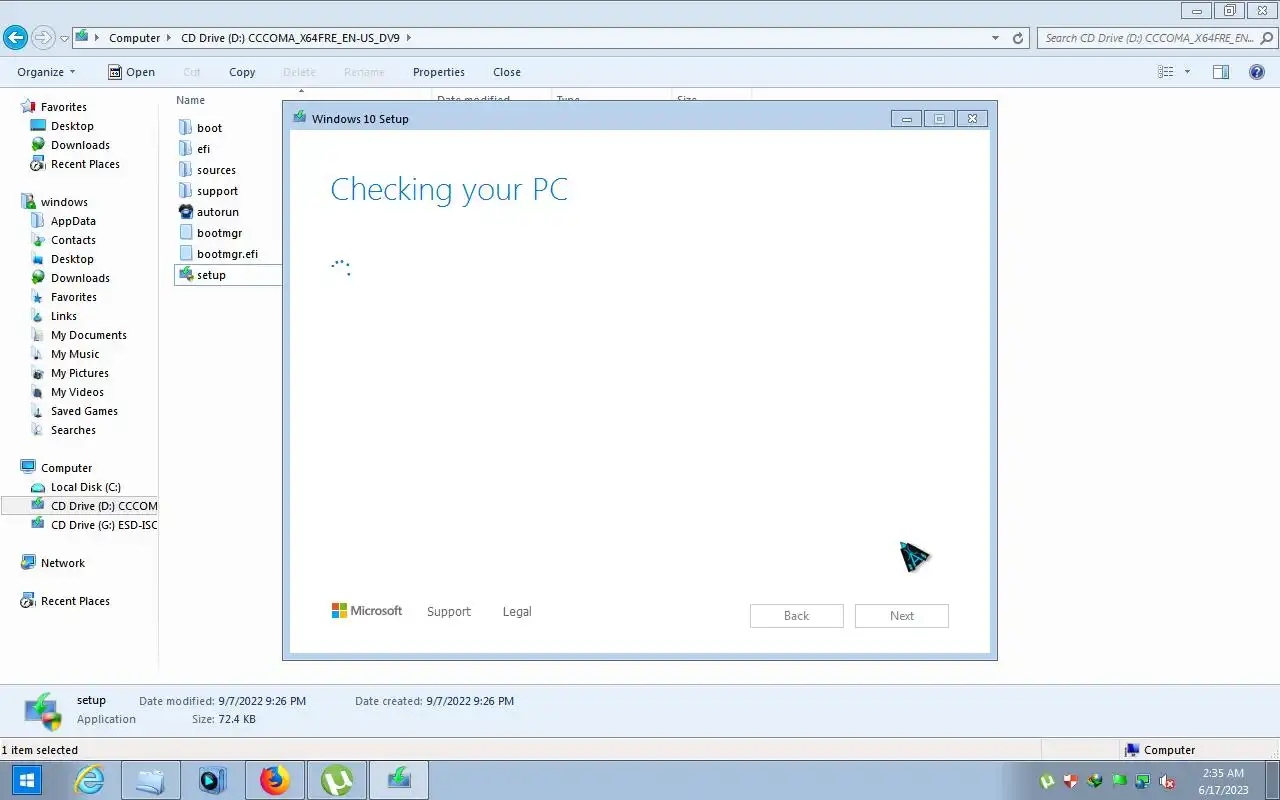Click Close in the Explorer toolbar
The image size is (1280, 800).
[507, 72]
